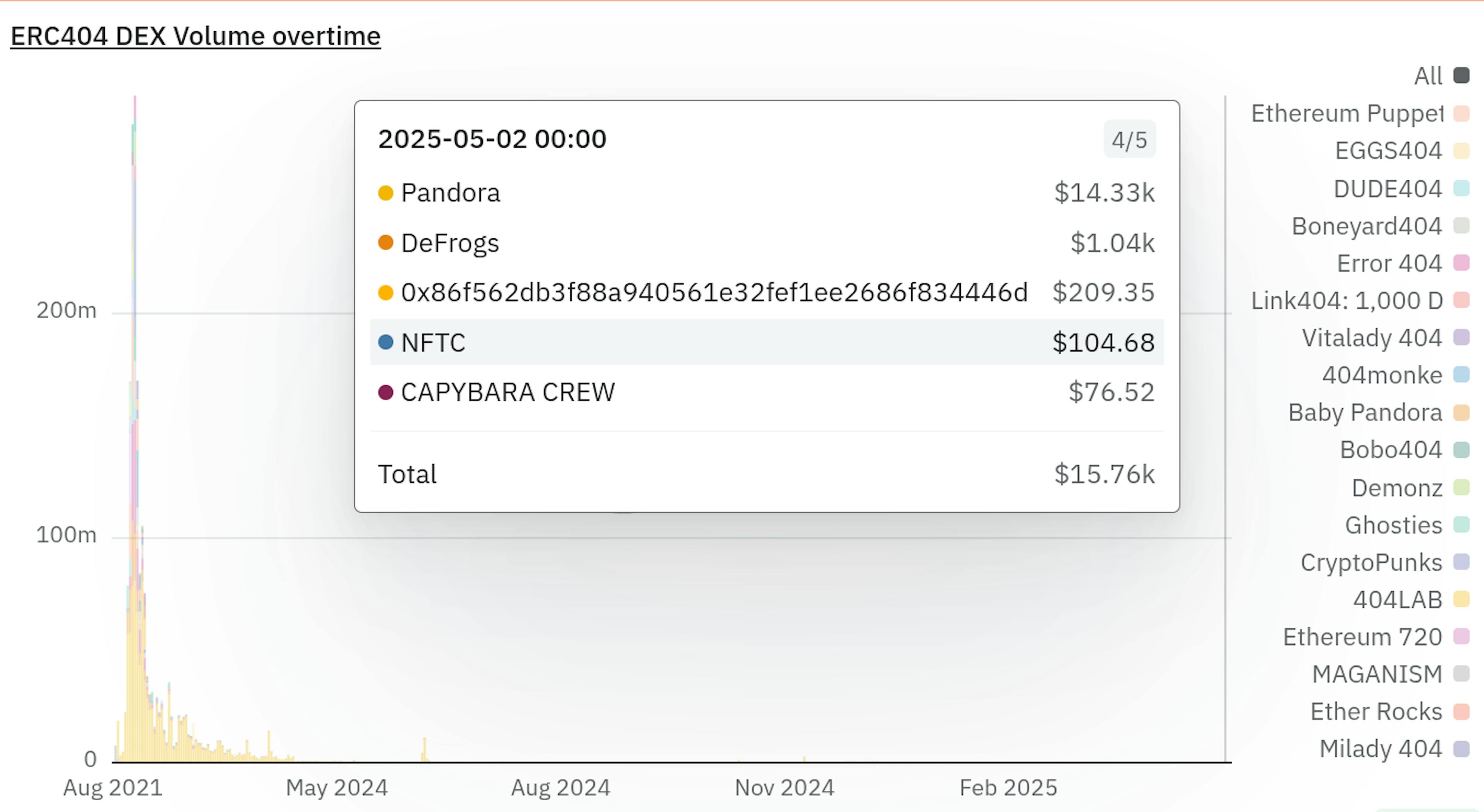Click the Ghosties legend entry
This screenshot has width=1484, height=812.
point(1394,525)
